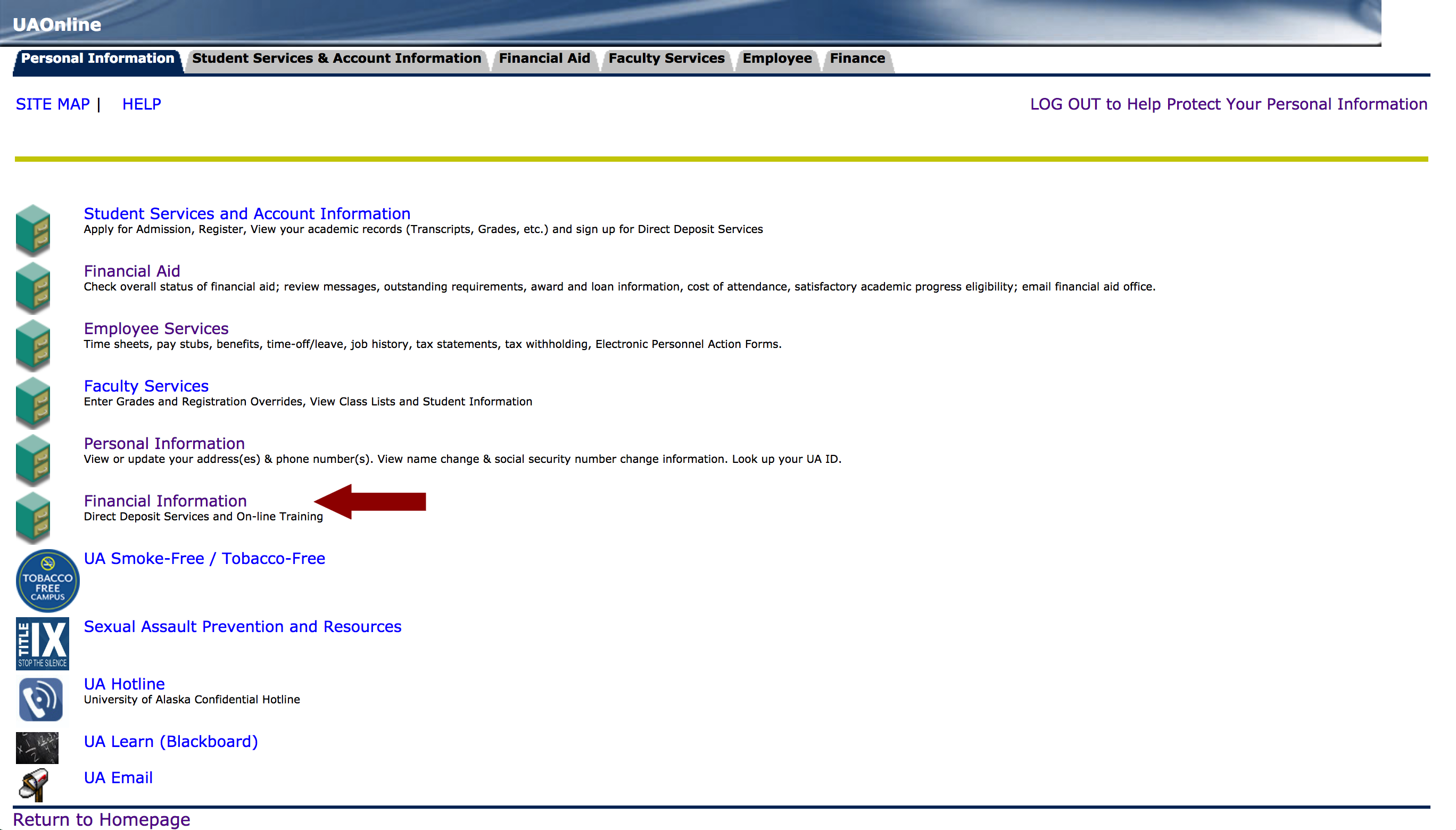This screenshot has height=830, width=1456.
Task: Select the Employee tab
Action: 776,59
